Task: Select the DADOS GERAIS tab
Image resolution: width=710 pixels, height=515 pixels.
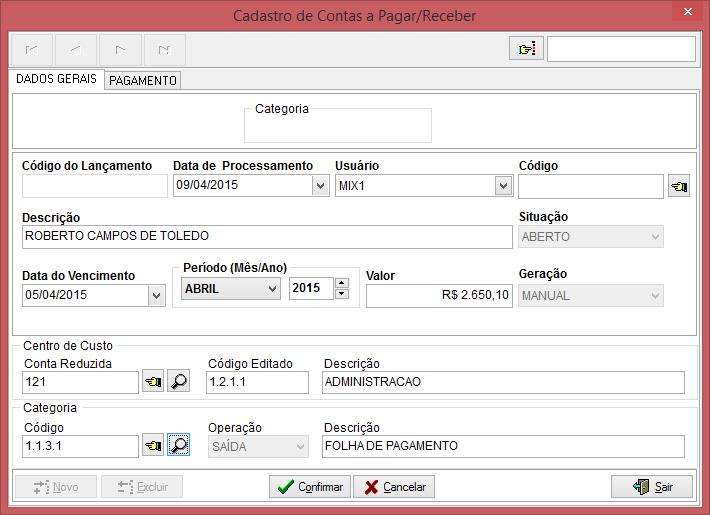Action: pos(57,79)
